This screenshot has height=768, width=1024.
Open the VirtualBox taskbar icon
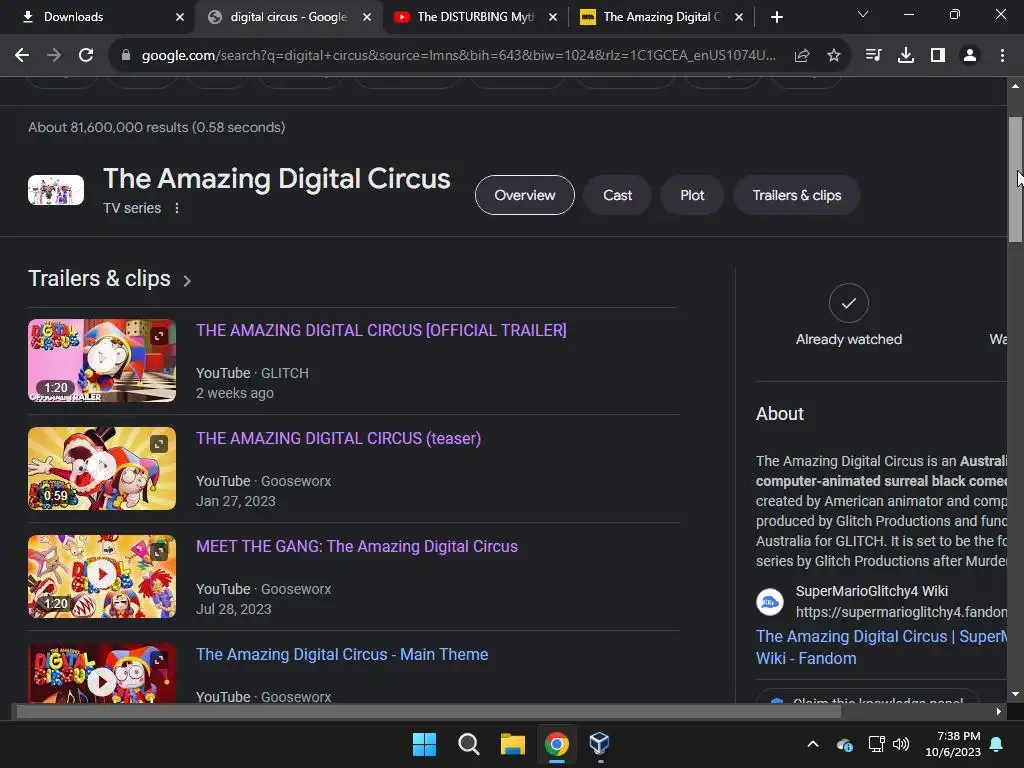click(600, 744)
